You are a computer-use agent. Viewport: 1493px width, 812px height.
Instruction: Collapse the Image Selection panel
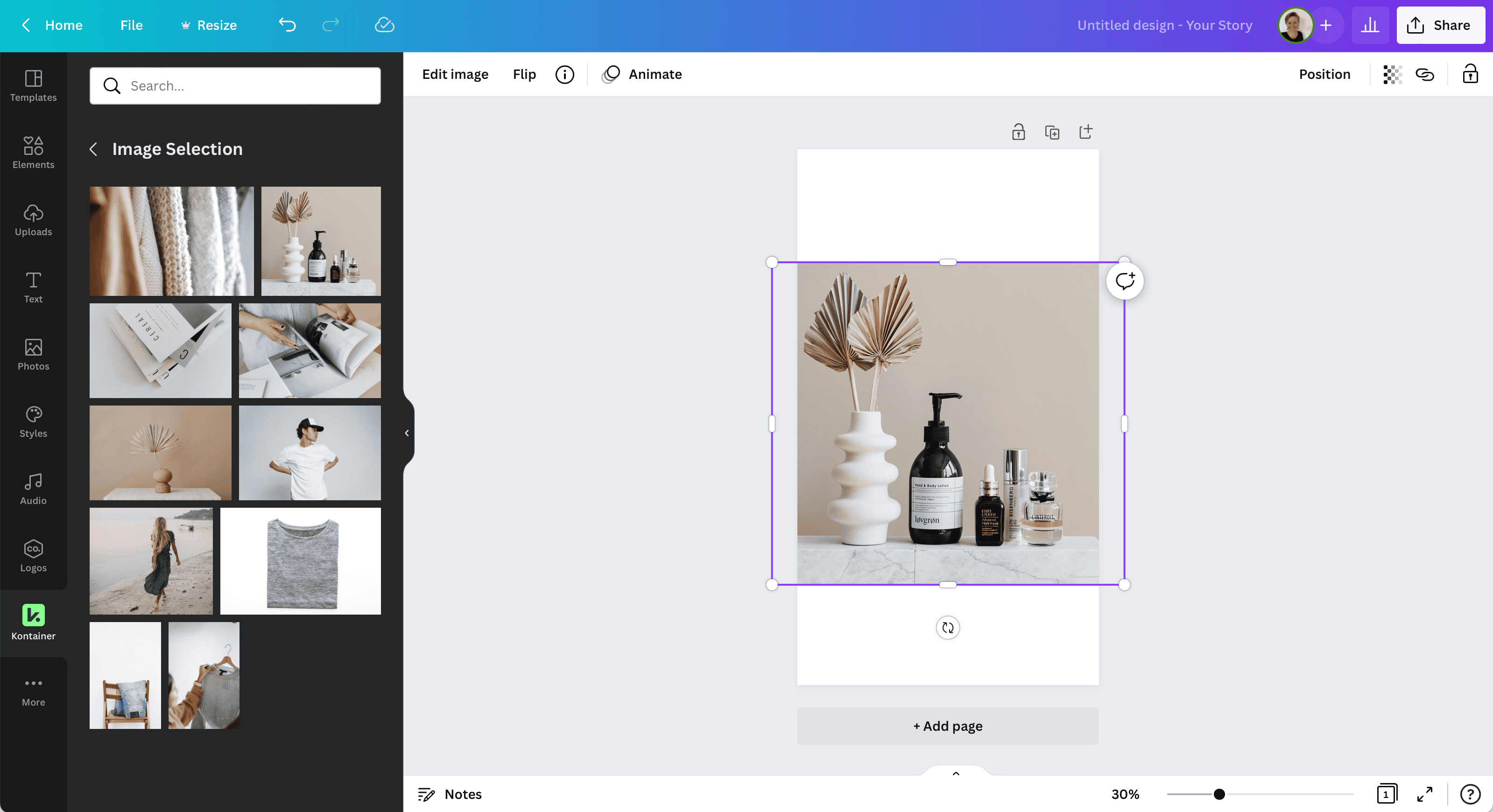pyautogui.click(x=94, y=149)
